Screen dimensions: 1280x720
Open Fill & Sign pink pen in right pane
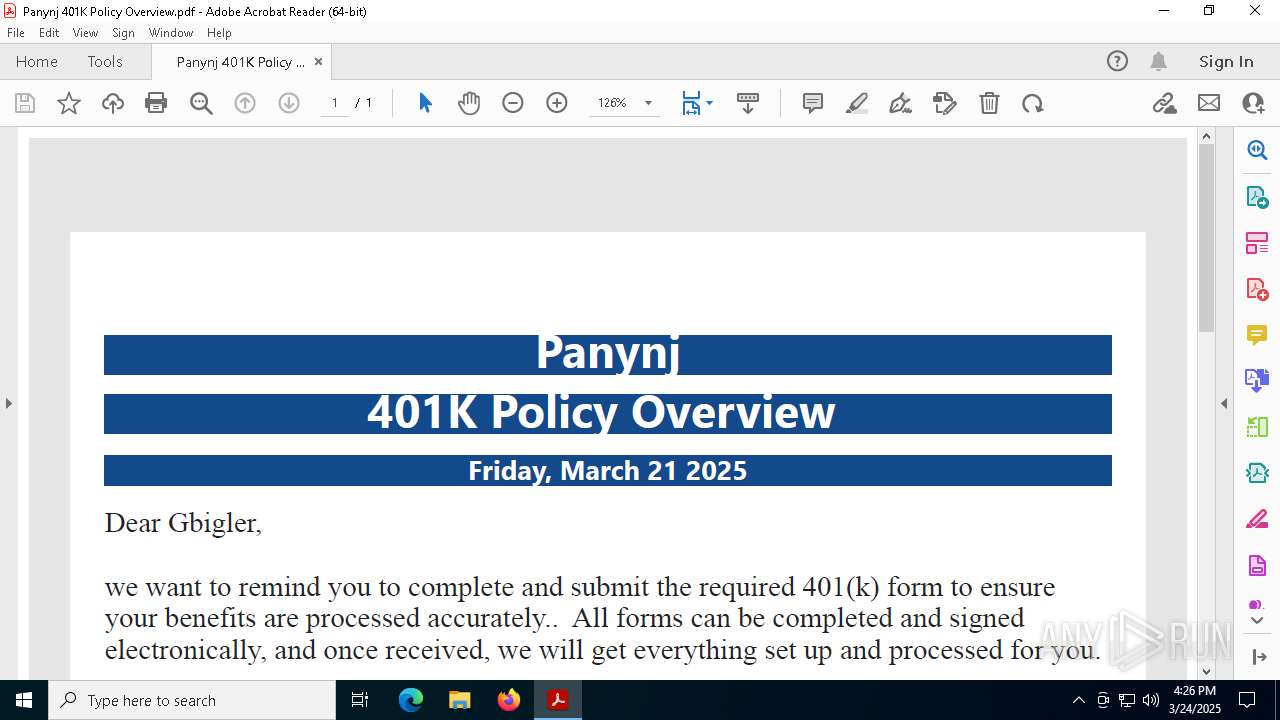(x=1257, y=520)
